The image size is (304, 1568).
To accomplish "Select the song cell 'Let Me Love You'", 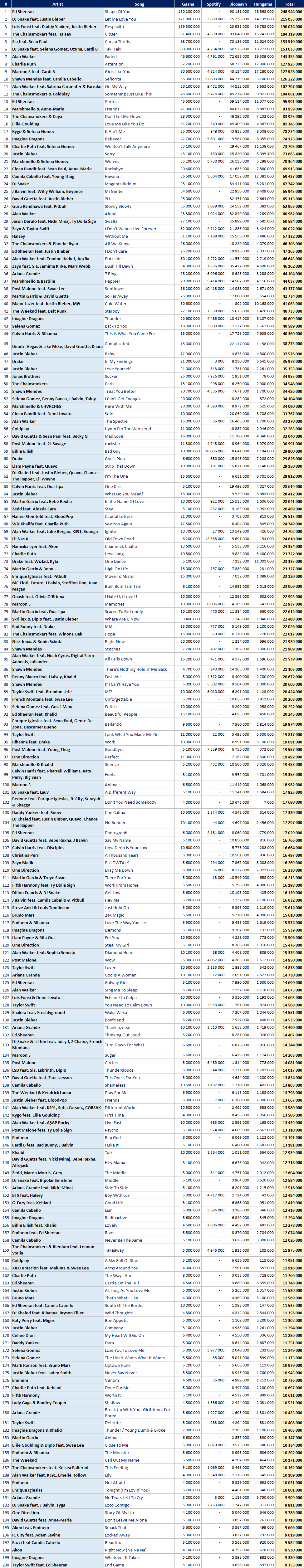I will 139,19.
